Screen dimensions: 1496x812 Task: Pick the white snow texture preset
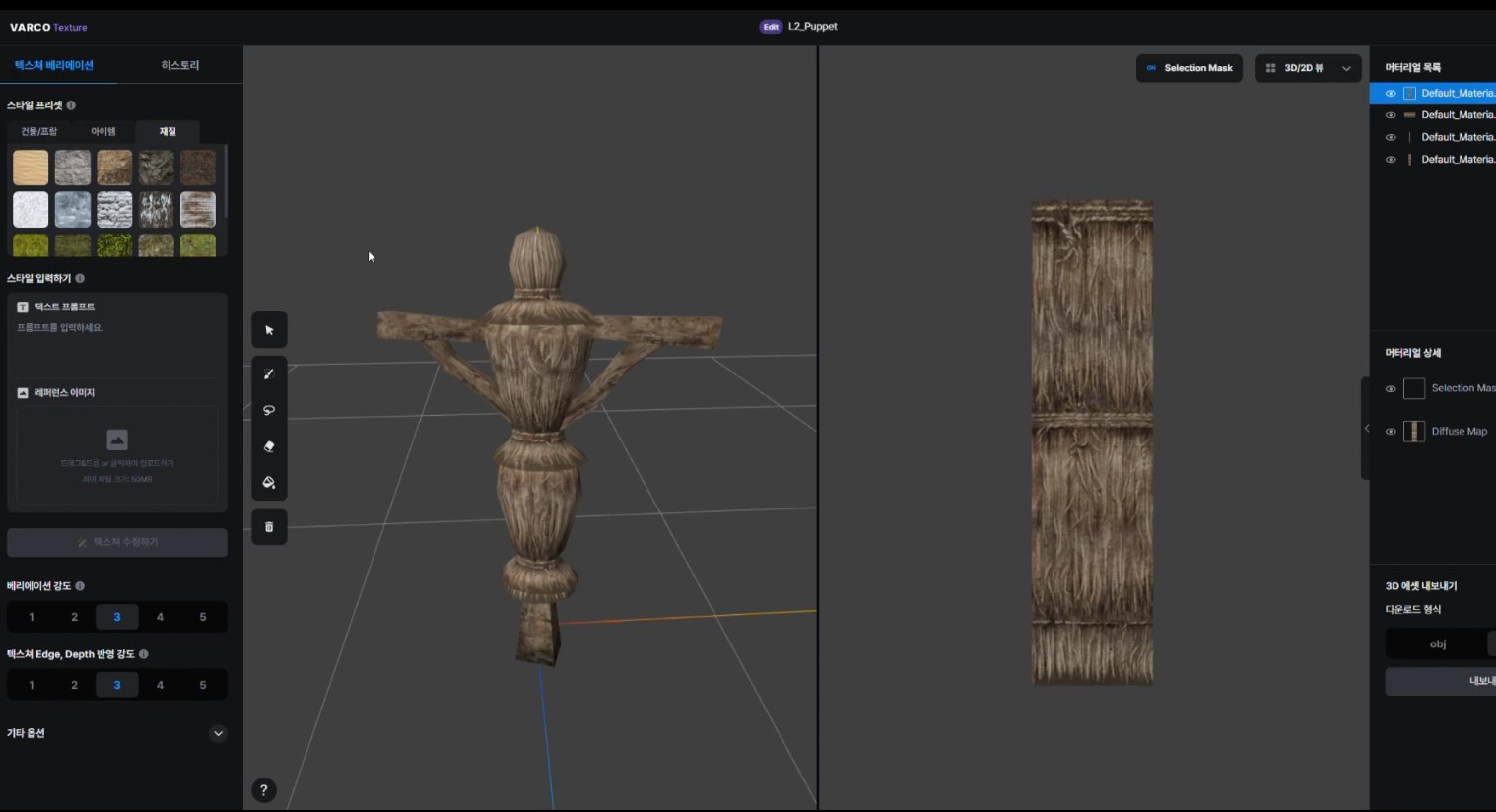31,210
